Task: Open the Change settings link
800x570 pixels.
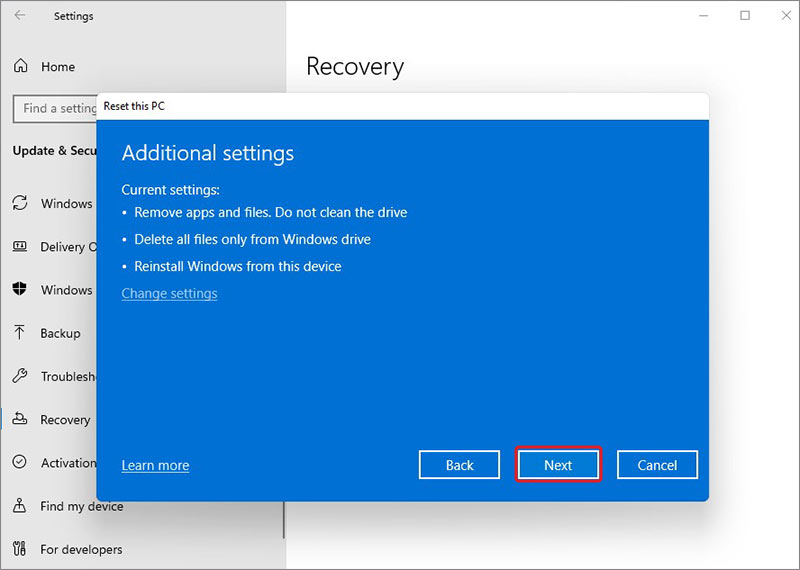Action: (169, 293)
